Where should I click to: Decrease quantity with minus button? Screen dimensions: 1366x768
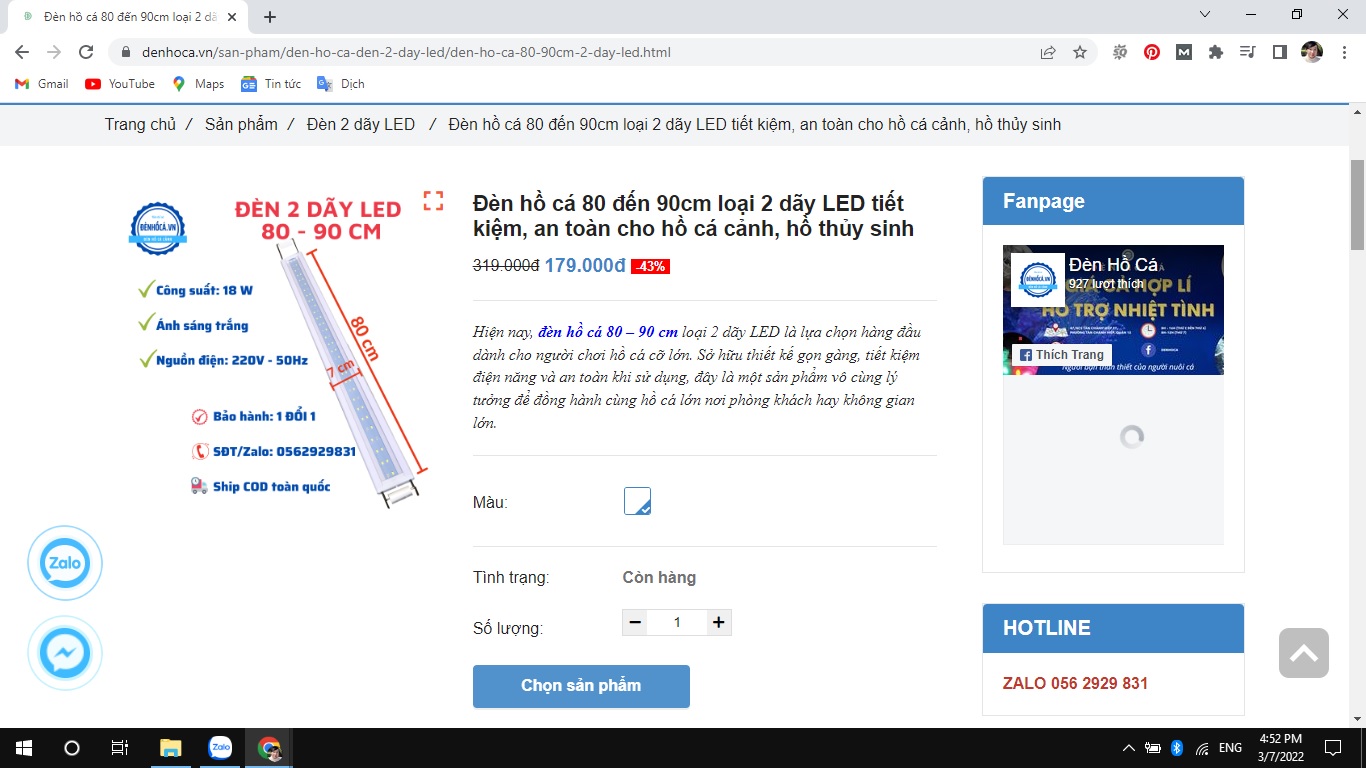(x=635, y=622)
